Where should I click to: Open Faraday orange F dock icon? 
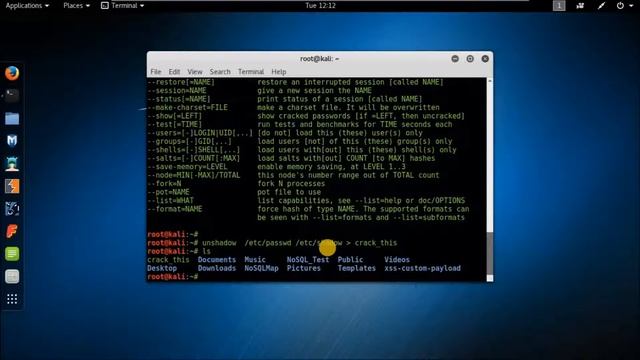(12, 231)
